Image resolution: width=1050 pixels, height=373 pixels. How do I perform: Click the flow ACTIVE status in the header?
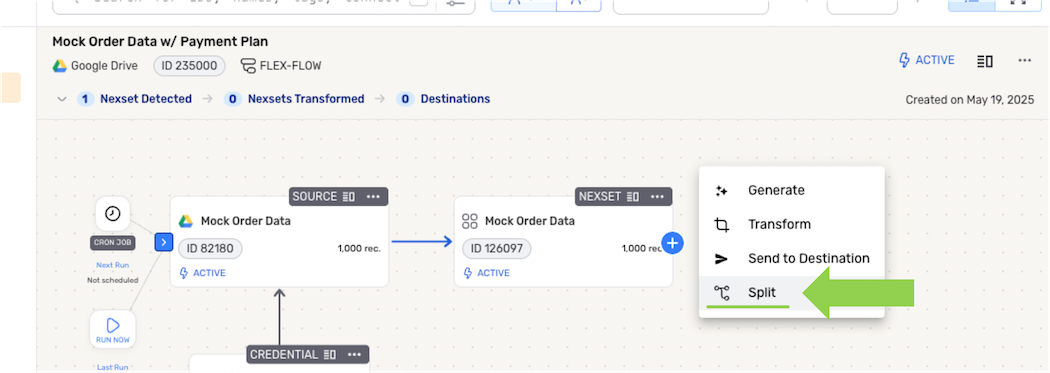(x=926, y=60)
